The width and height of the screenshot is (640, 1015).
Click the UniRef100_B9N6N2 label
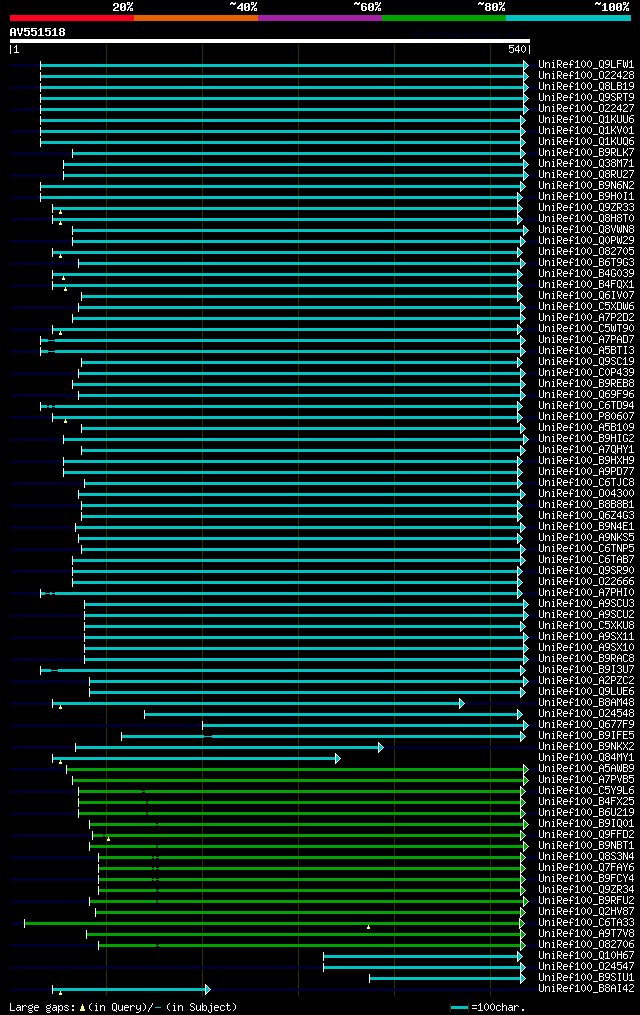586,186
